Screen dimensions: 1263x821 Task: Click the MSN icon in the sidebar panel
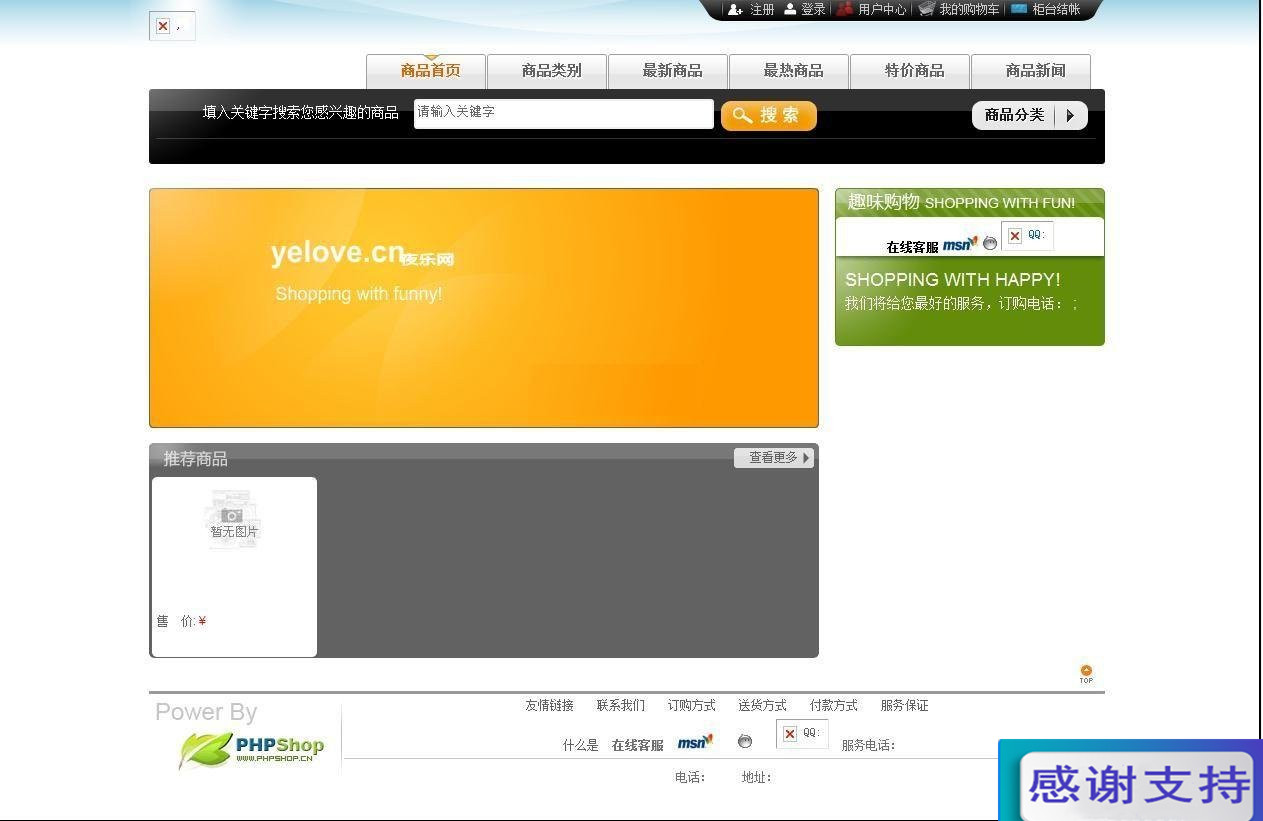point(960,243)
